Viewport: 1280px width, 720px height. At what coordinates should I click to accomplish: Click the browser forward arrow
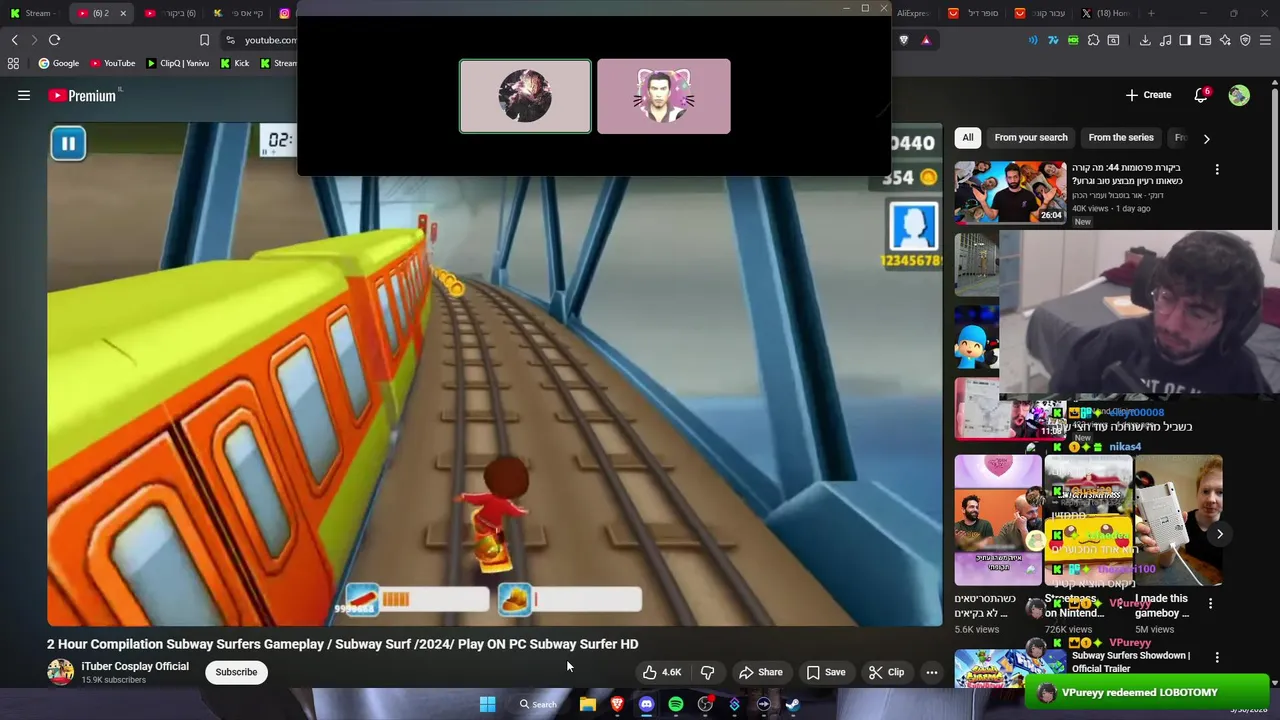click(34, 40)
